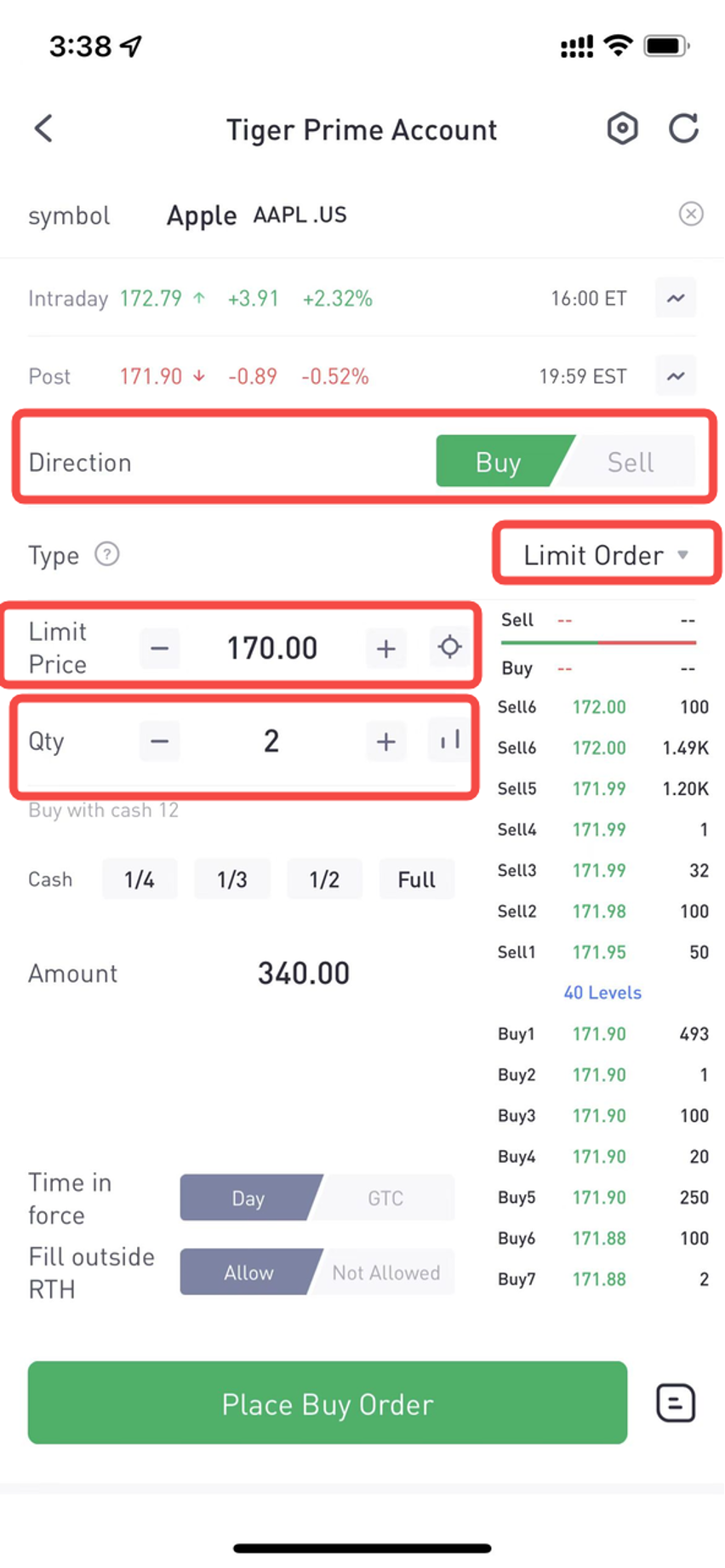Image resolution: width=725 pixels, height=1568 pixels.
Task: Tap the Place Buy Order button
Action: (328, 1403)
